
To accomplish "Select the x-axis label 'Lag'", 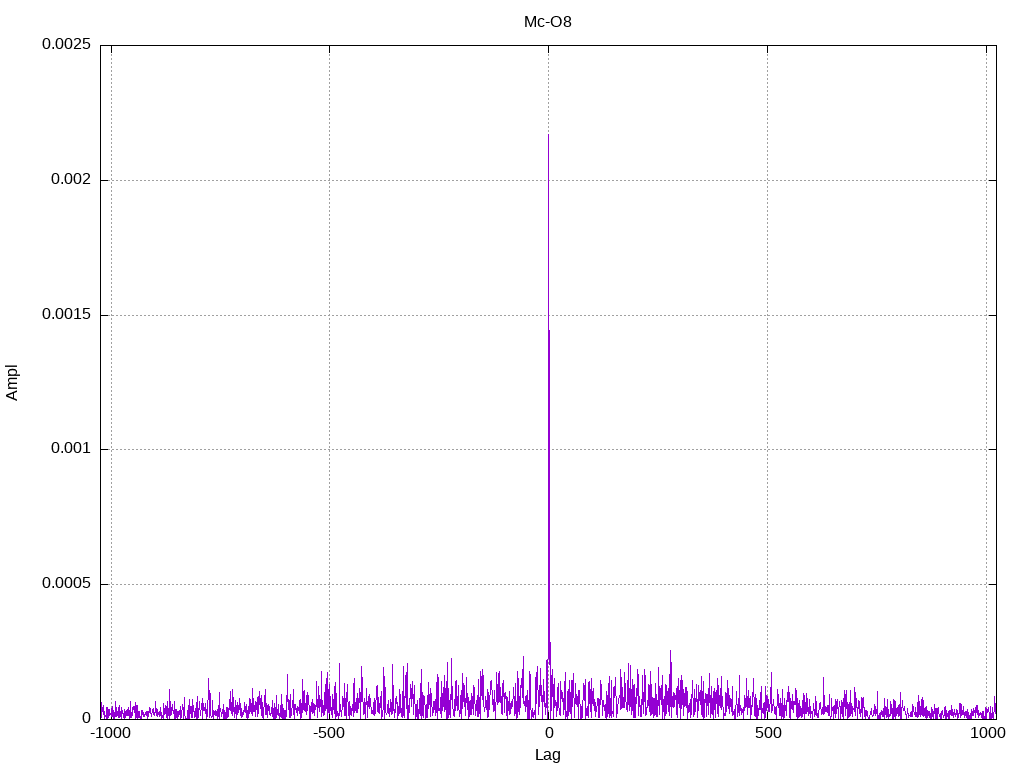I will pyautogui.click(x=547, y=755).
